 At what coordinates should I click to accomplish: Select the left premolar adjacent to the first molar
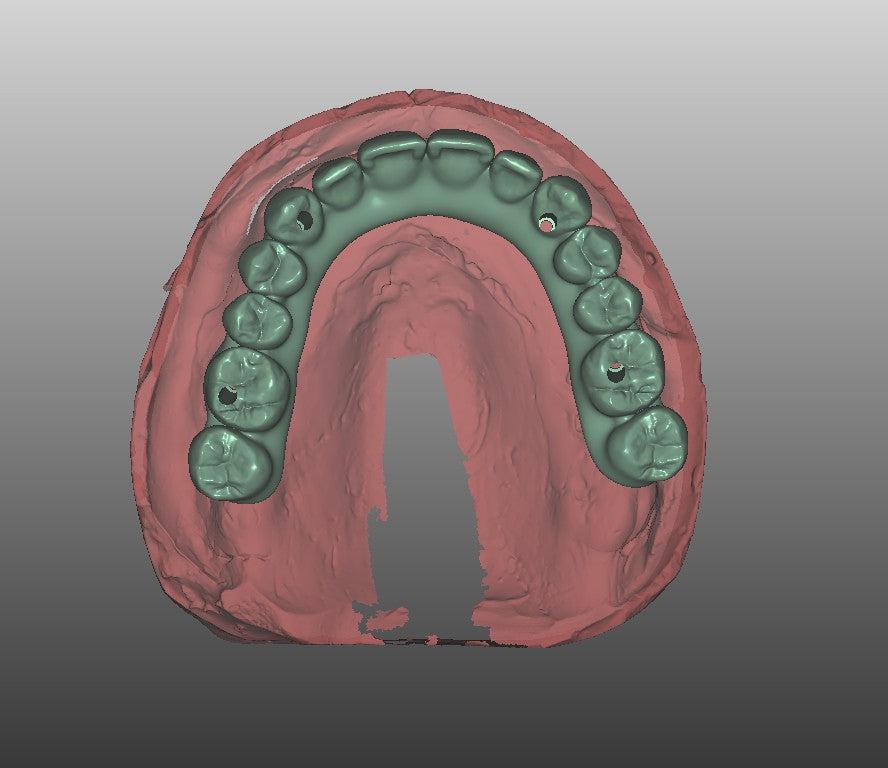[256, 320]
